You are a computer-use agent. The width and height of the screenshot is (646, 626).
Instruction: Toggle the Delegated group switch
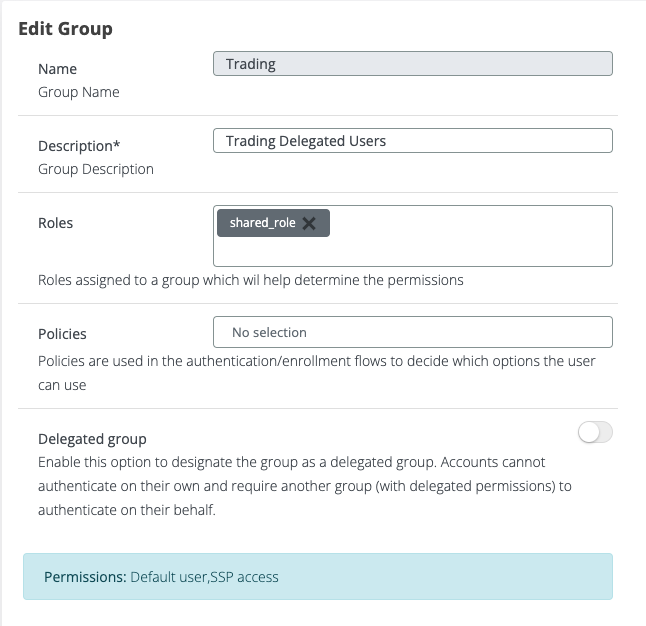click(x=595, y=432)
